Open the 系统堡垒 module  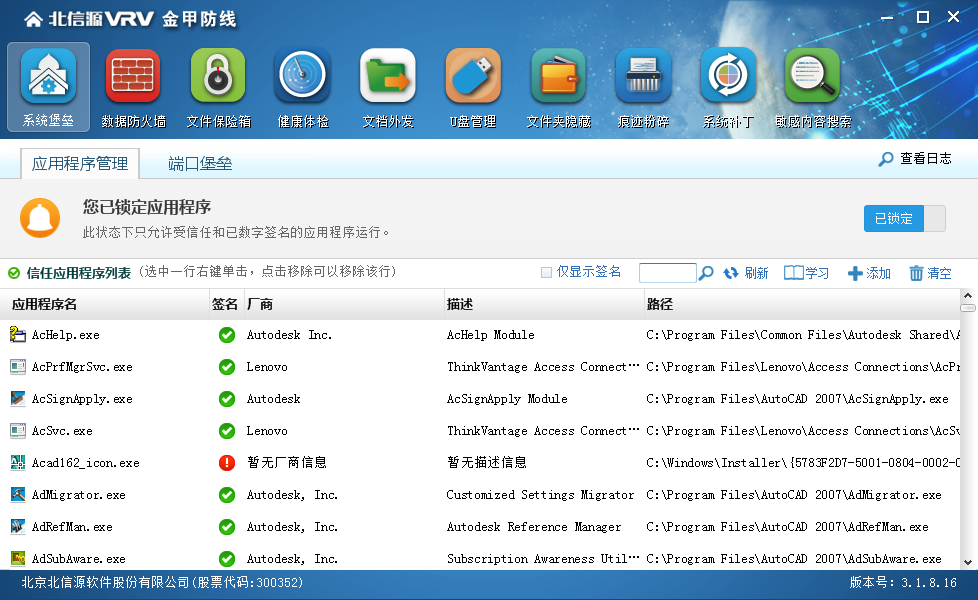coord(49,87)
